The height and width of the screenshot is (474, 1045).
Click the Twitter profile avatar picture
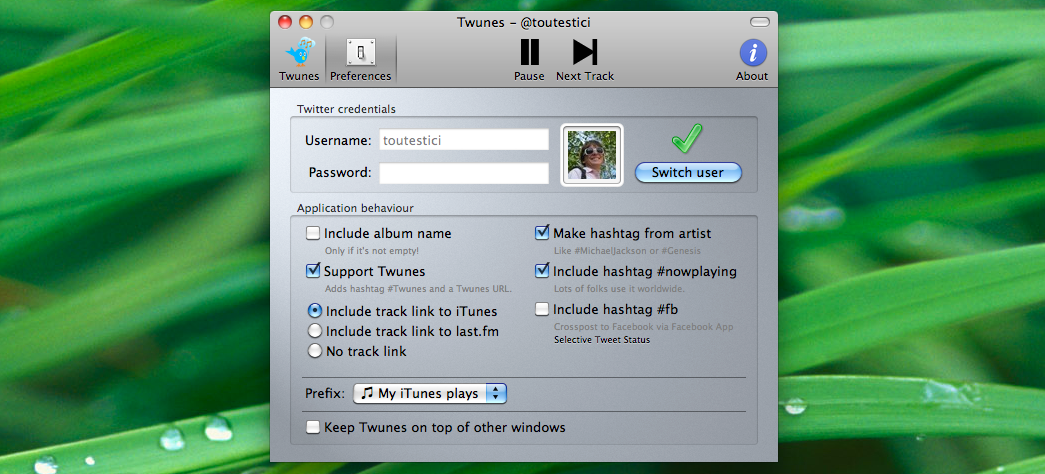pos(592,155)
